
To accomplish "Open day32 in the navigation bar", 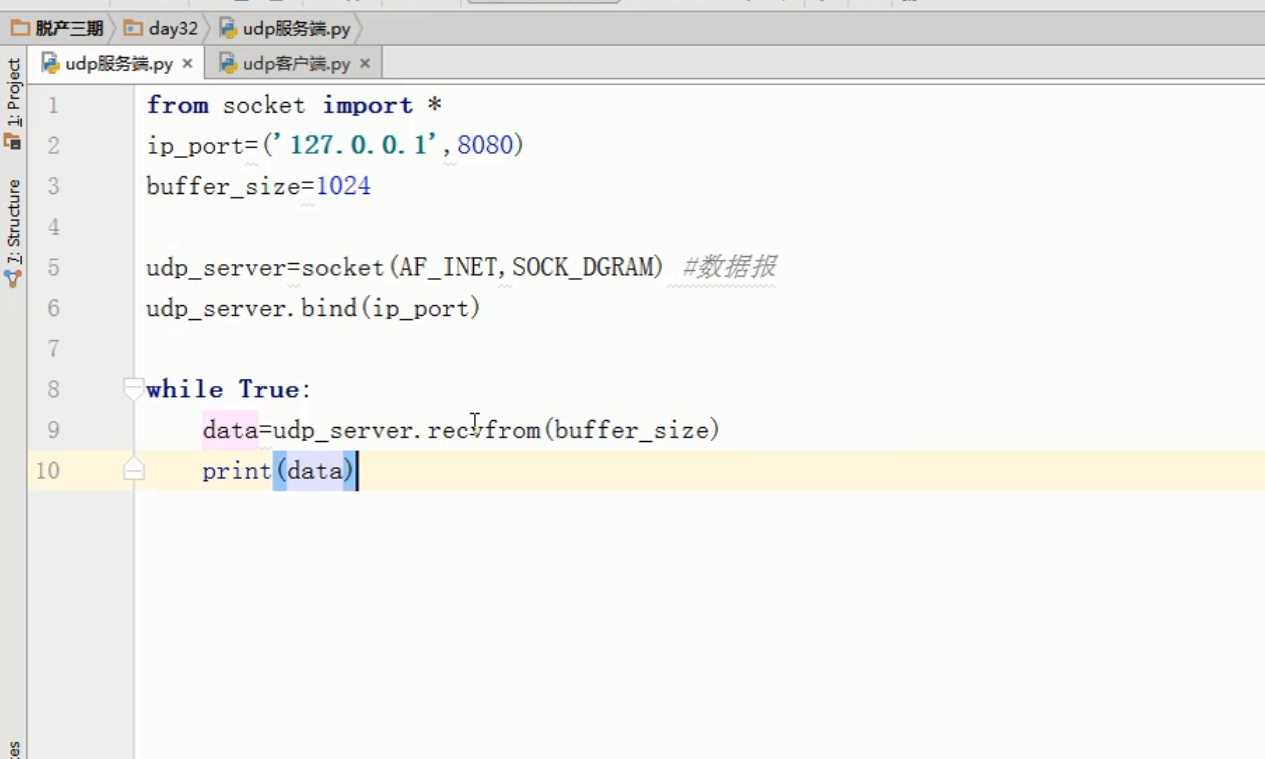I will point(173,28).
